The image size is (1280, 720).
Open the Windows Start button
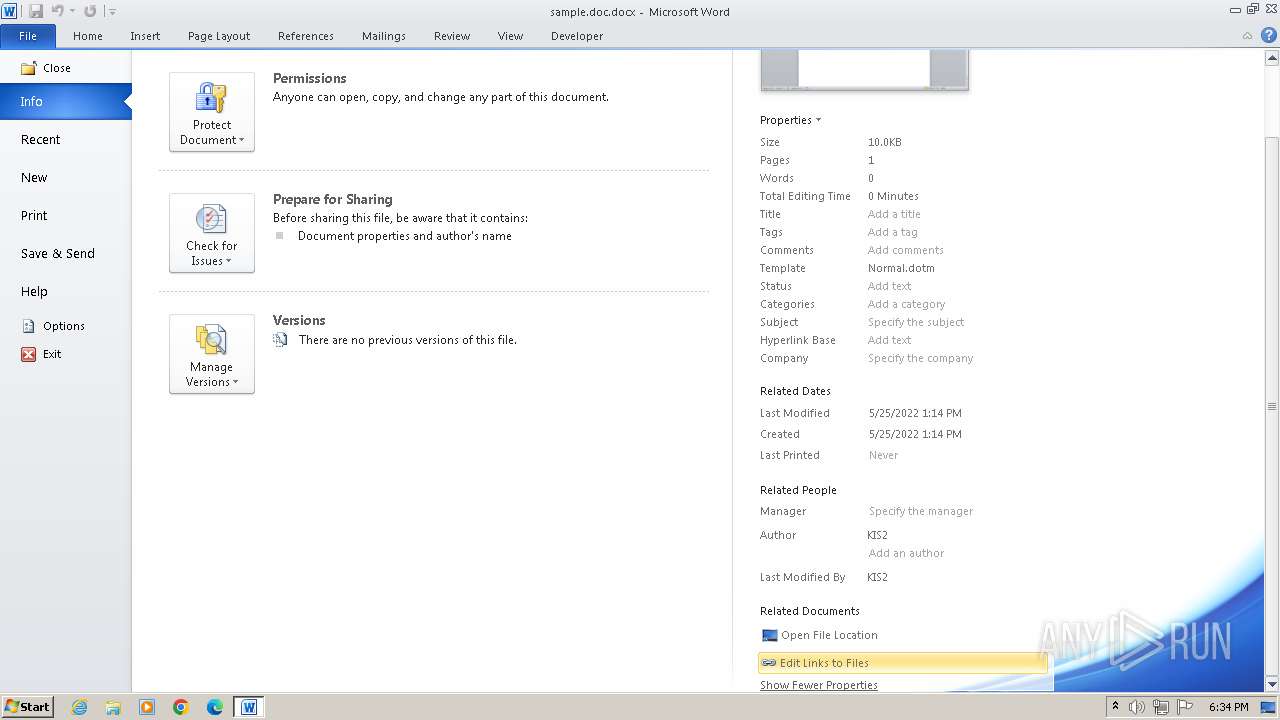tap(27, 707)
